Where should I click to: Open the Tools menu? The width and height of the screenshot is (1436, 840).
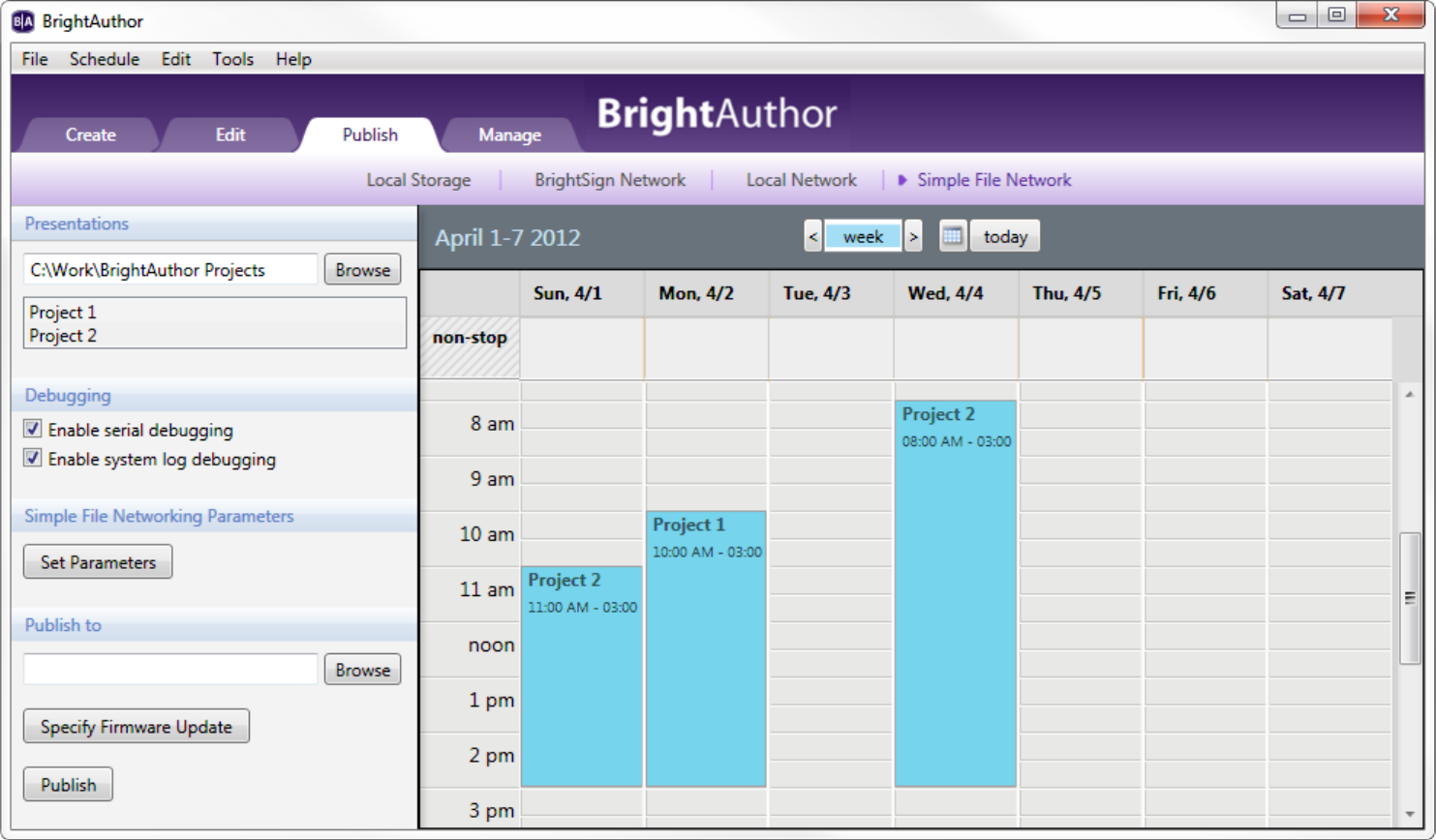point(233,59)
